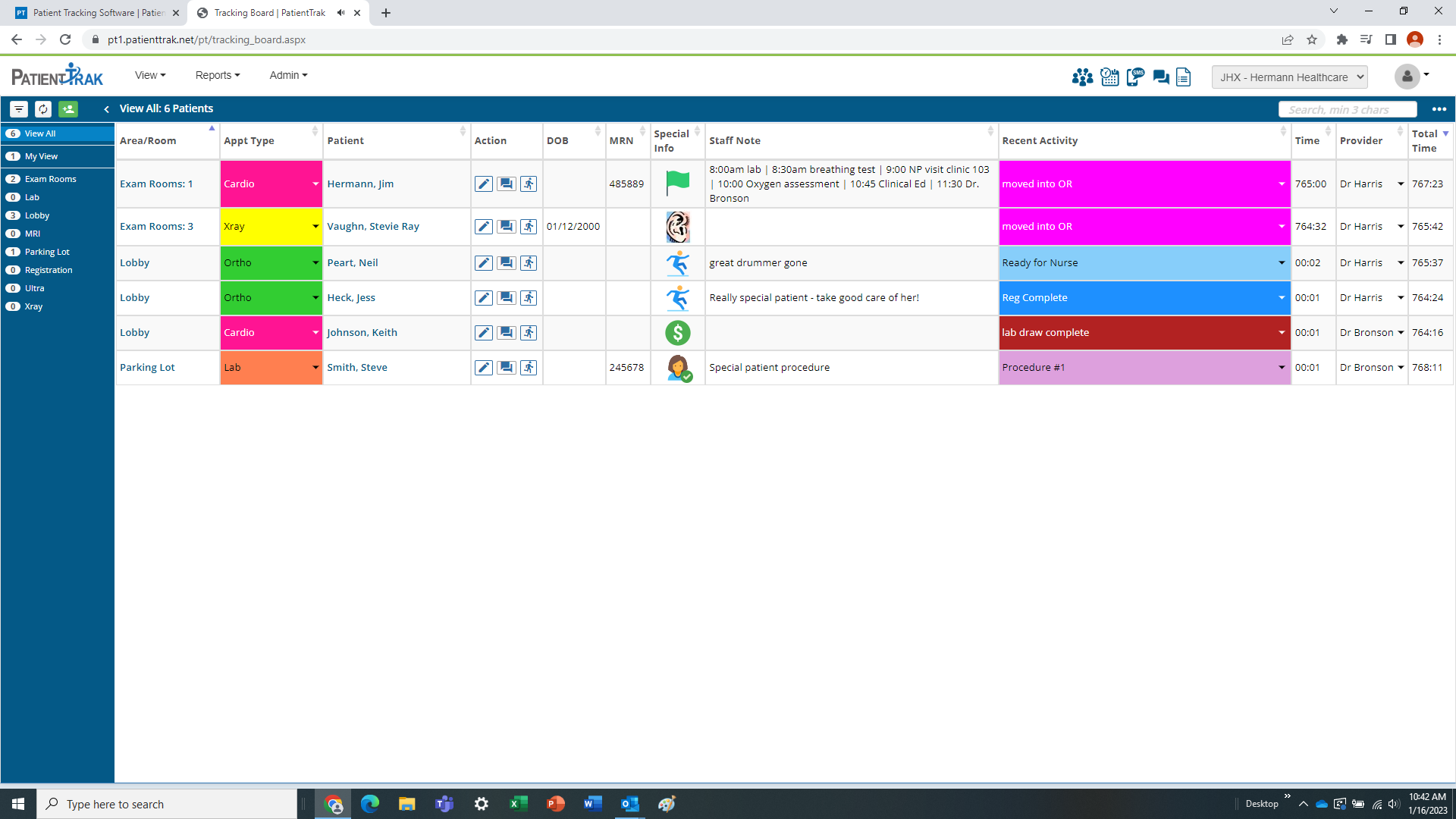Viewport: 1456px width, 819px height.
Task: Click magenta moved into OR cell for Hermann
Action: tap(1144, 184)
